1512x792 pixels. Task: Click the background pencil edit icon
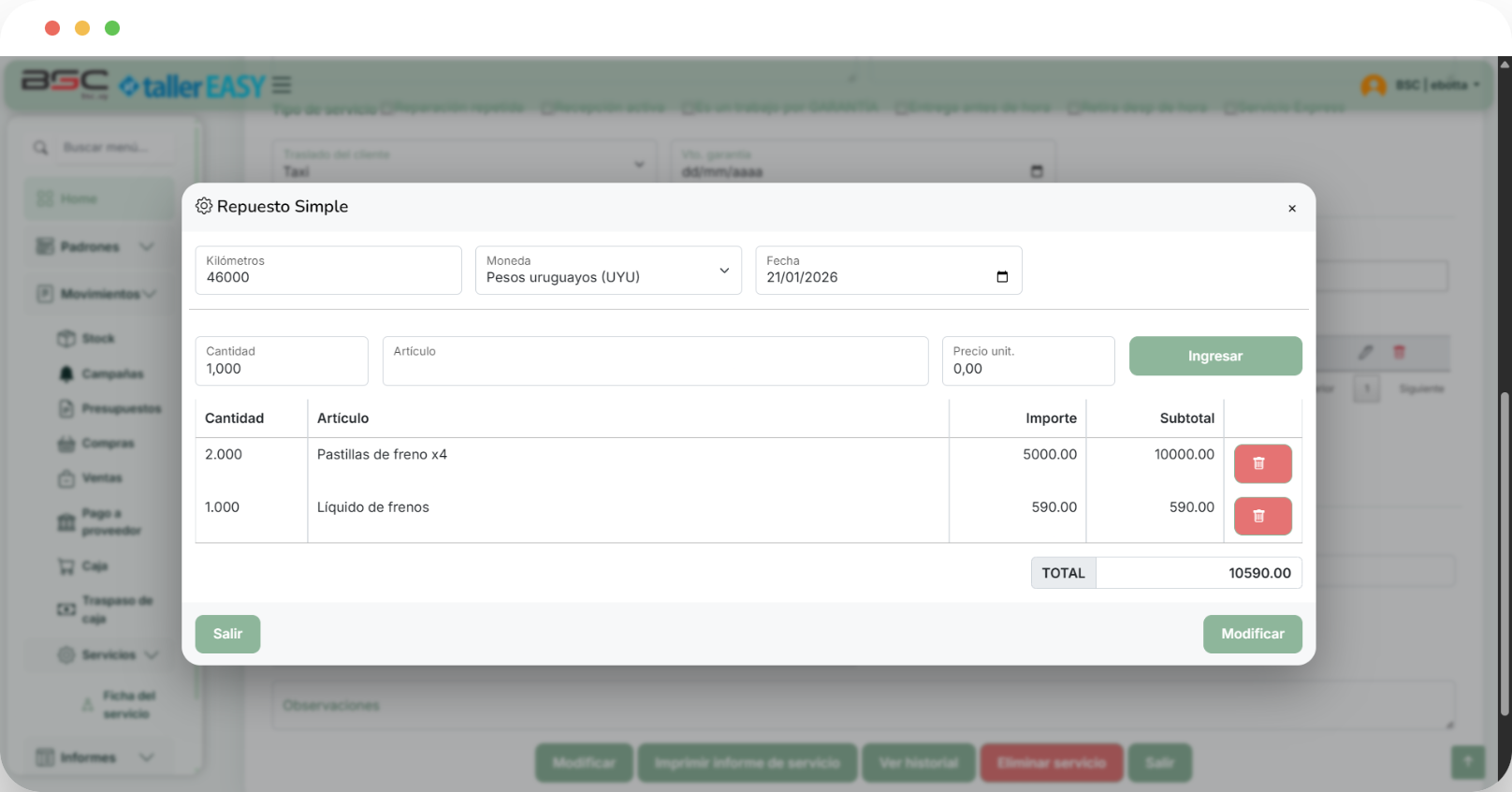tap(1366, 352)
